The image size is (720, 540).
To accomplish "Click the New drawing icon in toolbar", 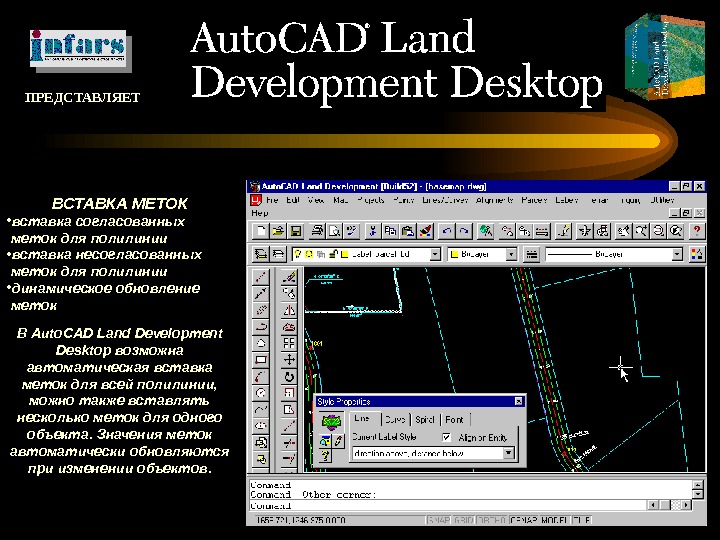I will [261, 231].
